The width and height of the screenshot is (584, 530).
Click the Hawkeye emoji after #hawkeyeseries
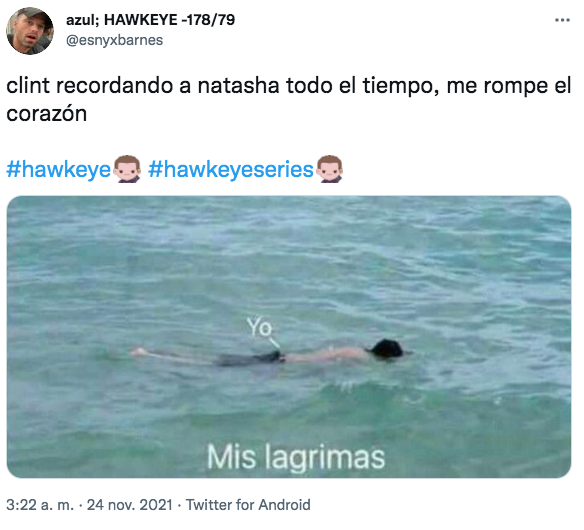[x=329, y=169]
